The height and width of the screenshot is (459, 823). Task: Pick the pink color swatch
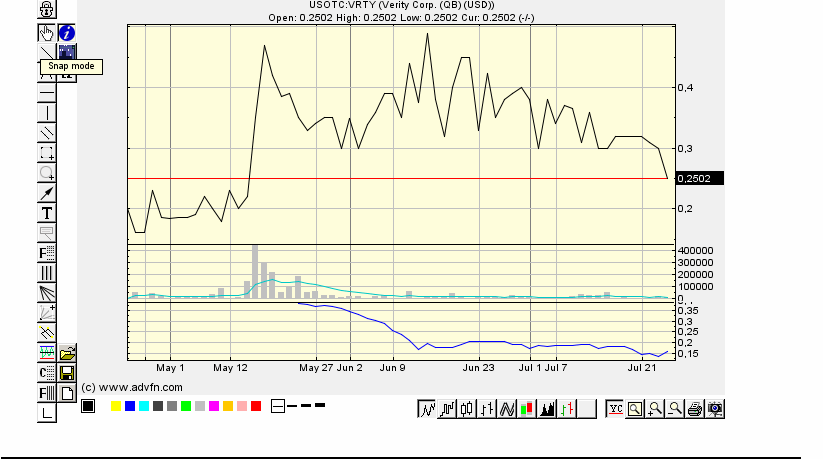(x=242, y=406)
